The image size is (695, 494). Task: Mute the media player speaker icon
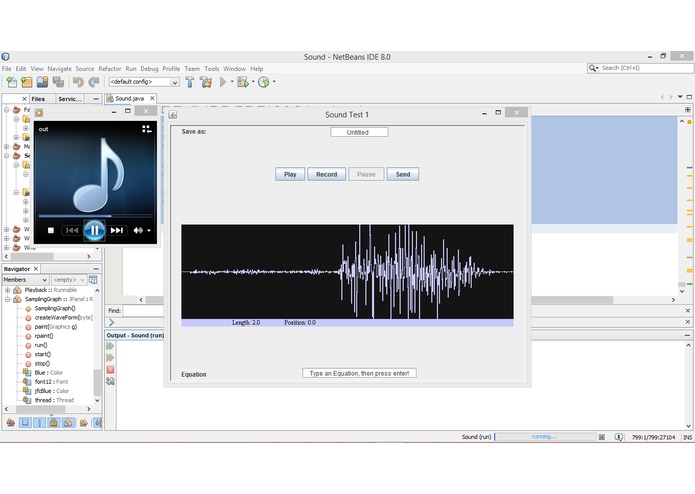coord(138,230)
